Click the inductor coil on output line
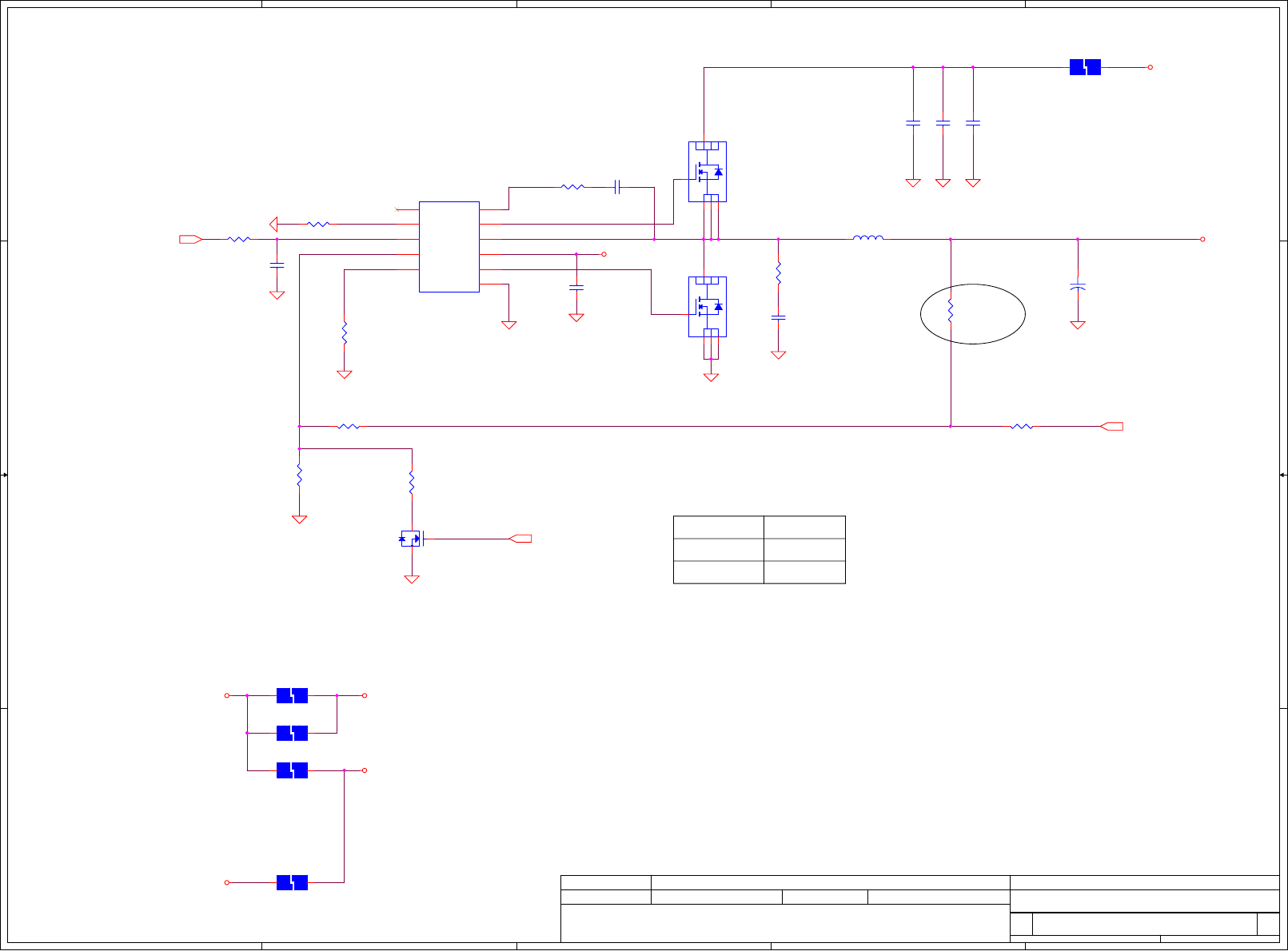 pyautogui.click(x=868, y=237)
